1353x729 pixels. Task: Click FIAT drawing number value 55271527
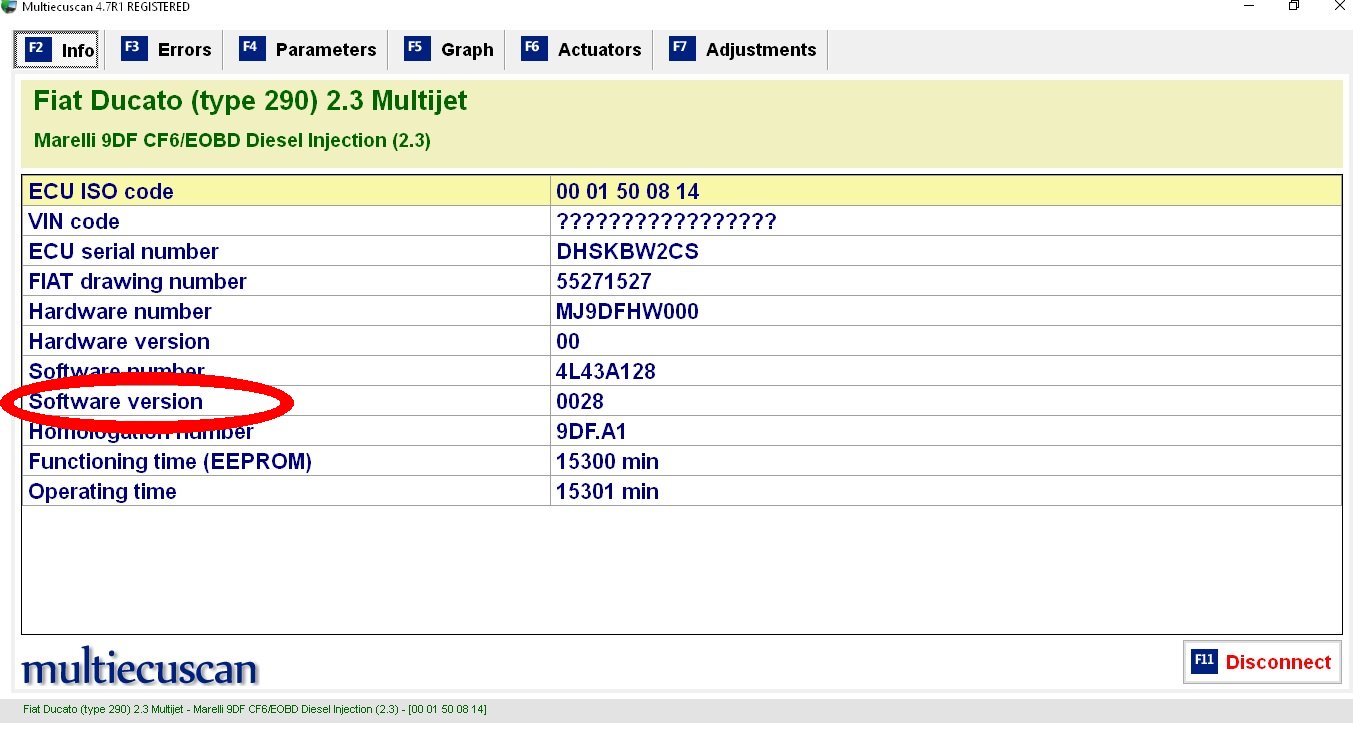click(603, 281)
